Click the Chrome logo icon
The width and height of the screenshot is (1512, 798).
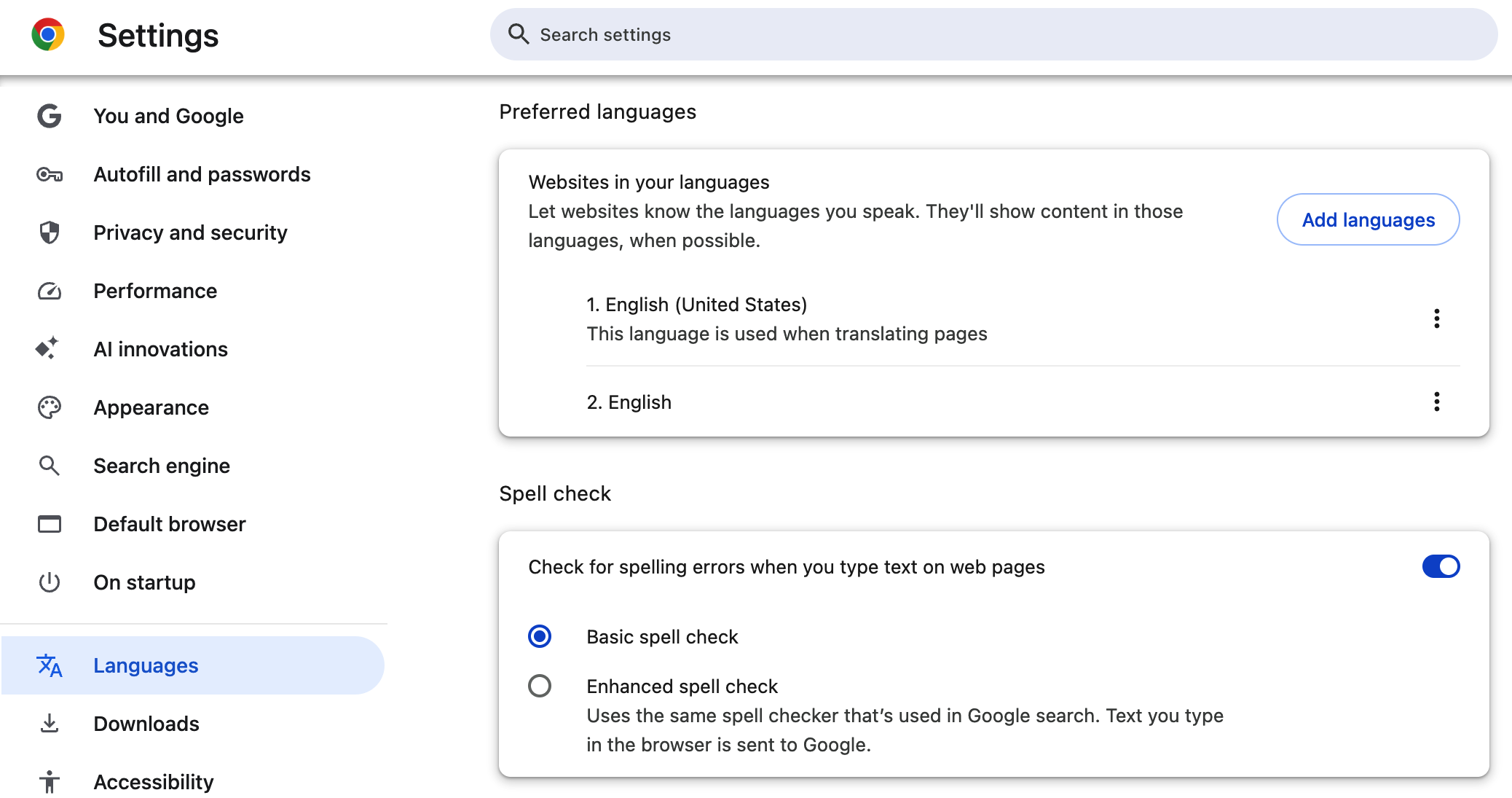click(48, 34)
